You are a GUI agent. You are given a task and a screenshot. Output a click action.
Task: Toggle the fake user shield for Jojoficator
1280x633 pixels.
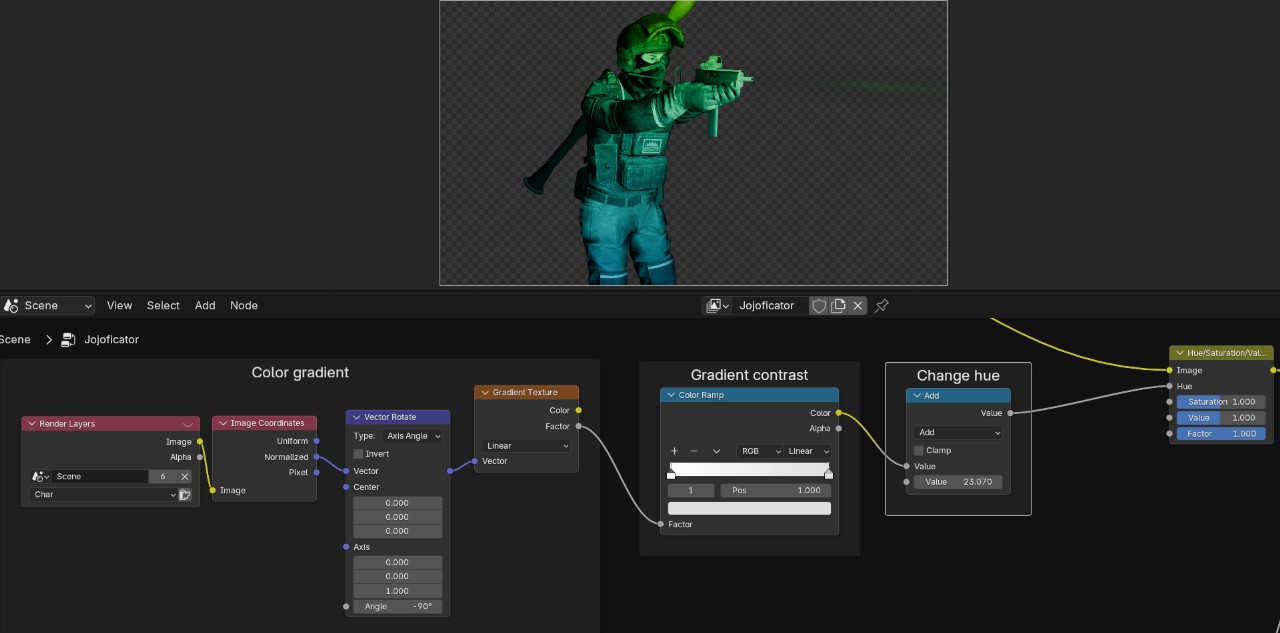click(x=819, y=306)
